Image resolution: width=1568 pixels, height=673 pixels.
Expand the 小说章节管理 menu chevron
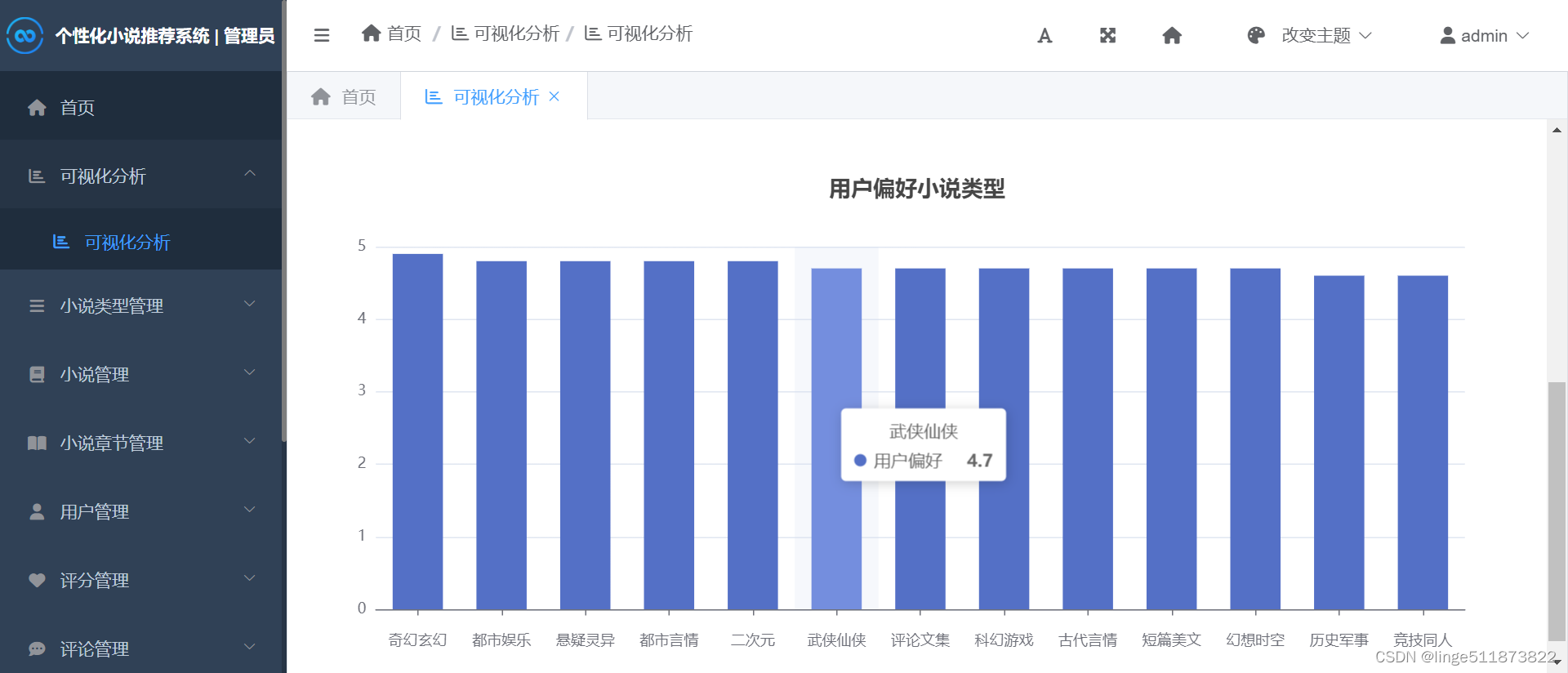[x=250, y=441]
